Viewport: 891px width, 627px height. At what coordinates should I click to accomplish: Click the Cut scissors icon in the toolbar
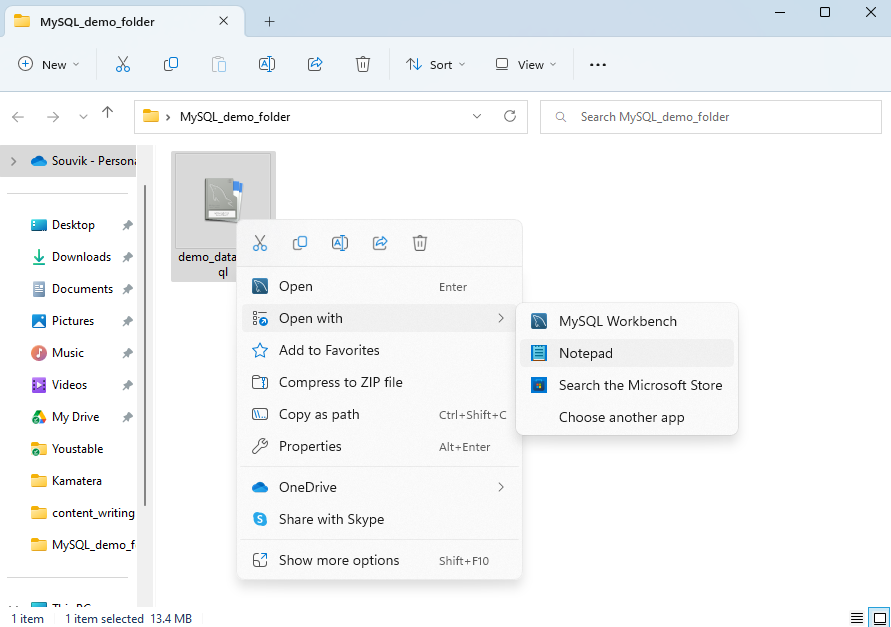click(122, 64)
